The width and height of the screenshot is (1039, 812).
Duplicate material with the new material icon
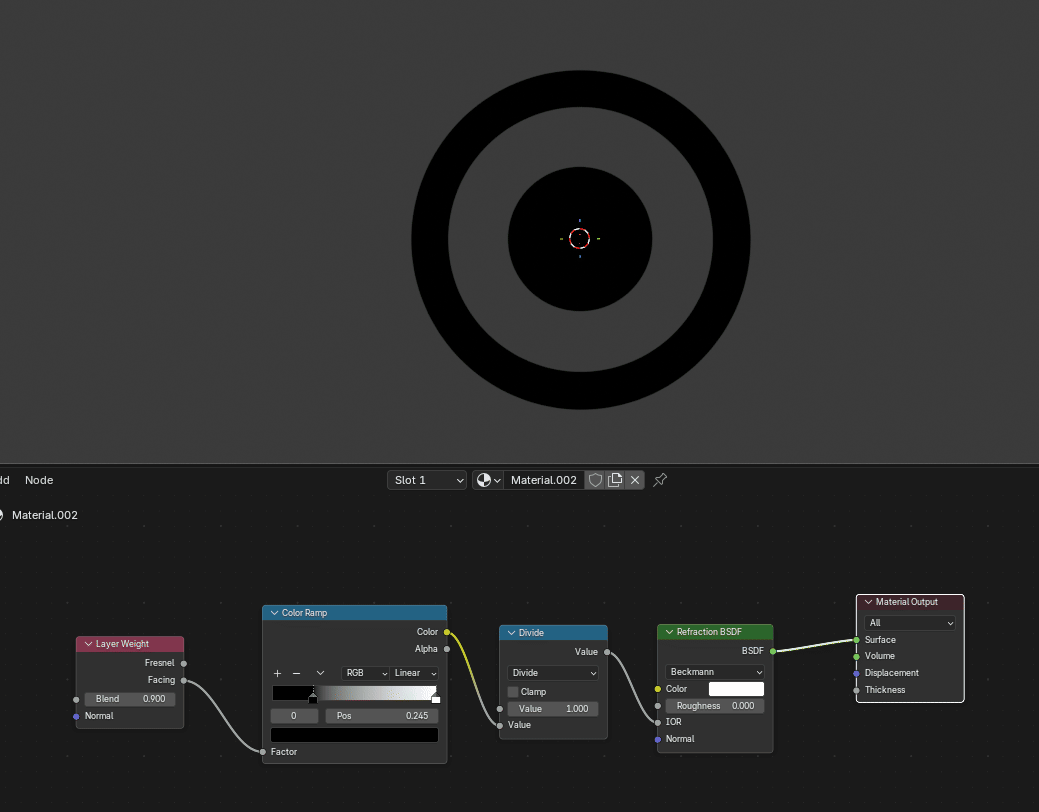click(x=615, y=480)
